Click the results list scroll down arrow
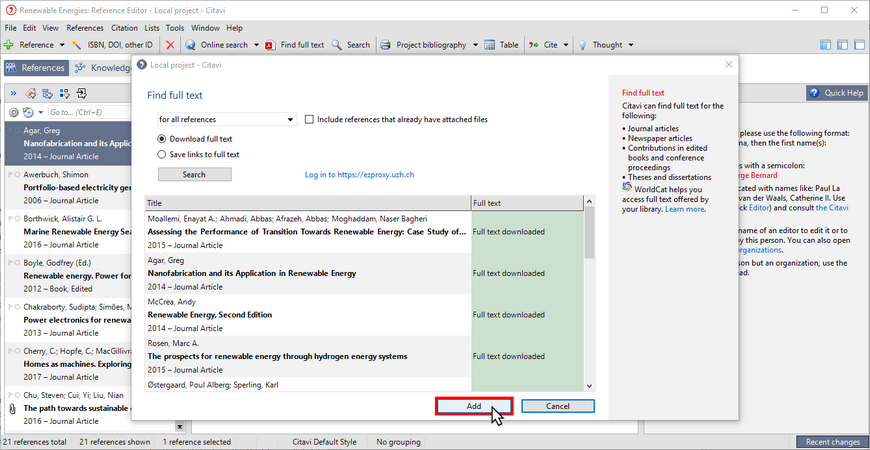 click(589, 386)
